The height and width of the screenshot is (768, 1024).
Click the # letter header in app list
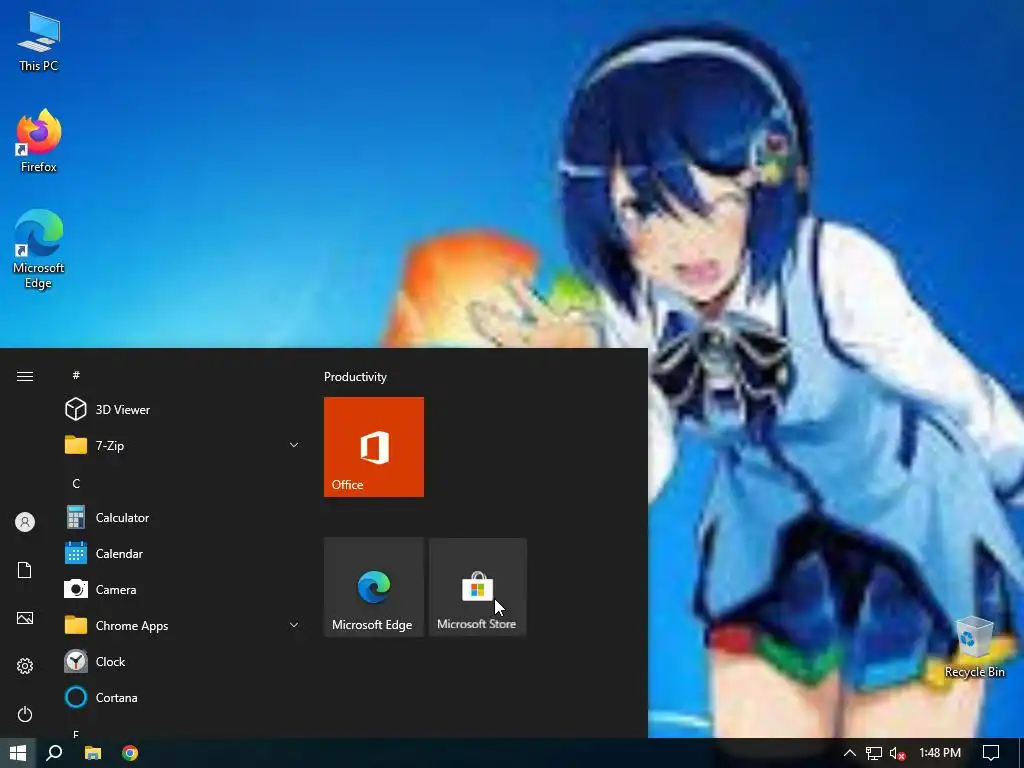pos(76,375)
